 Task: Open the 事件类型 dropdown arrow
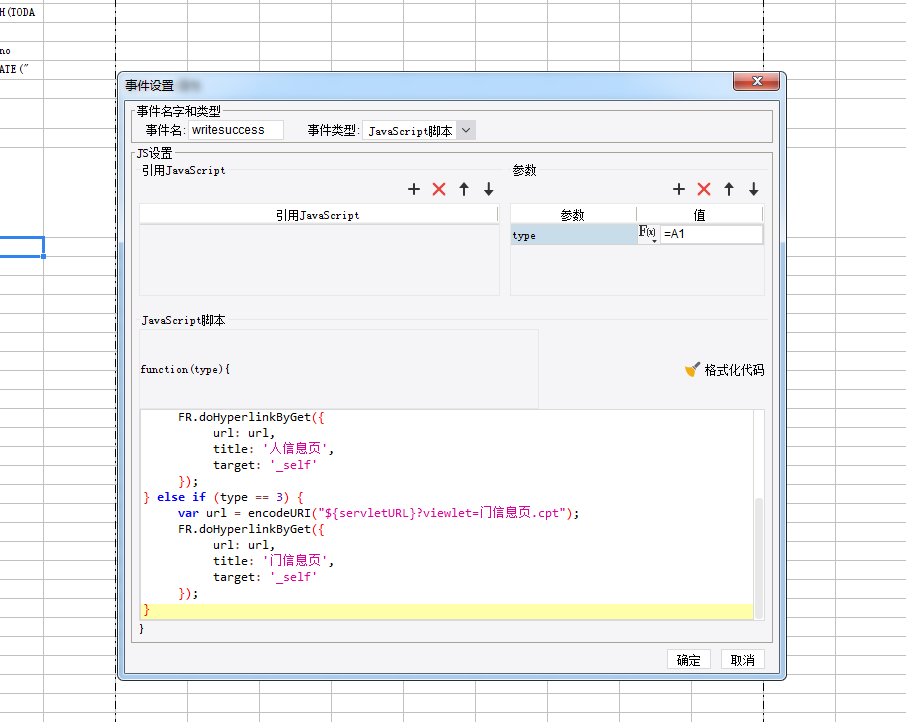click(466, 131)
